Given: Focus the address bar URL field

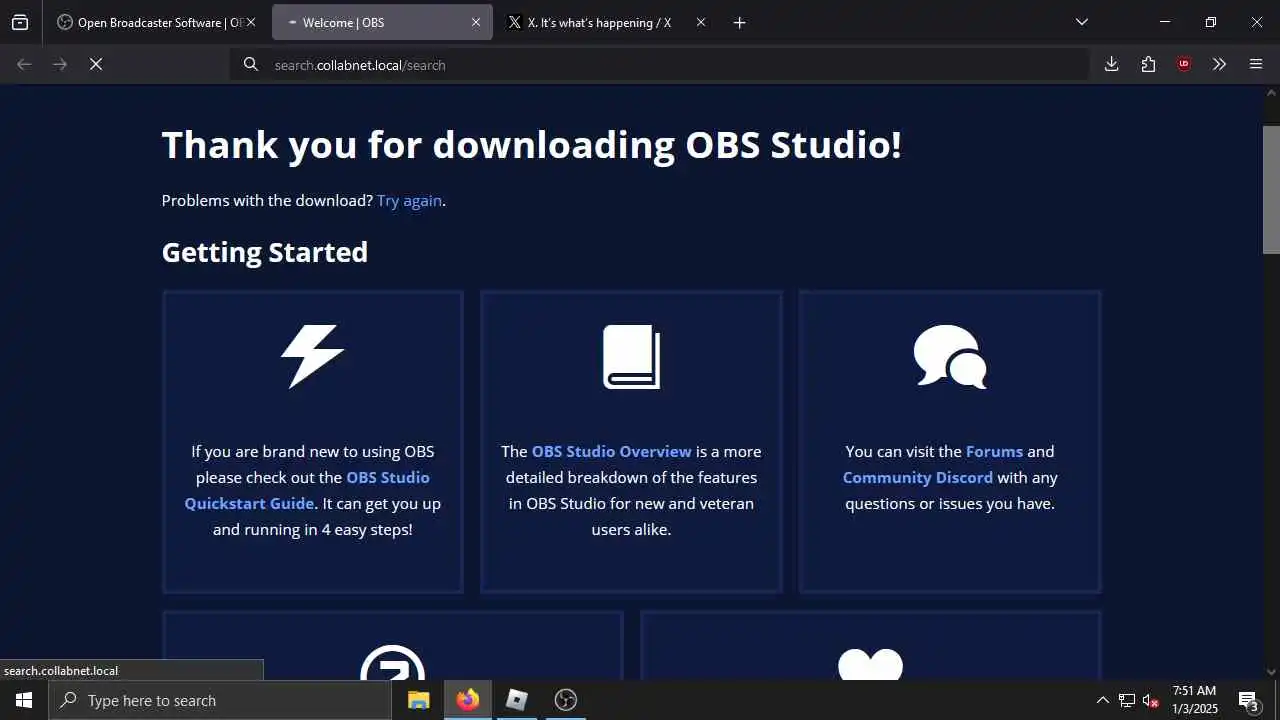Looking at the screenshot, I should [x=660, y=64].
